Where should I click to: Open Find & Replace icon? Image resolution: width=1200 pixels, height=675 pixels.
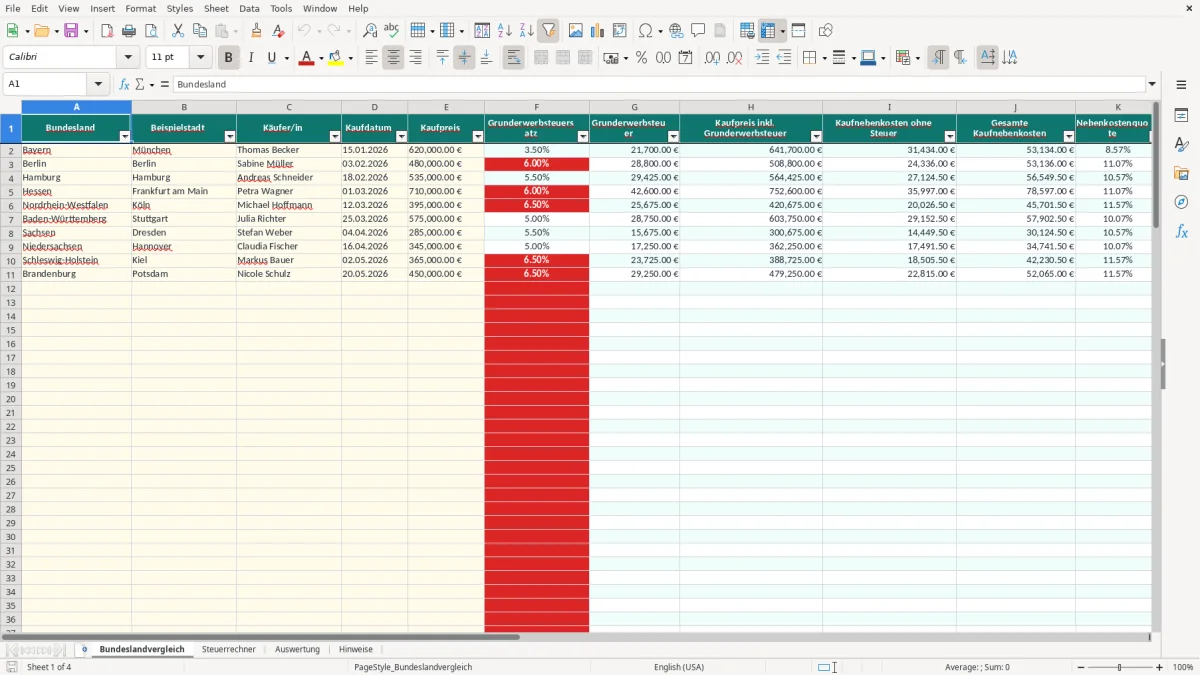coord(370,31)
